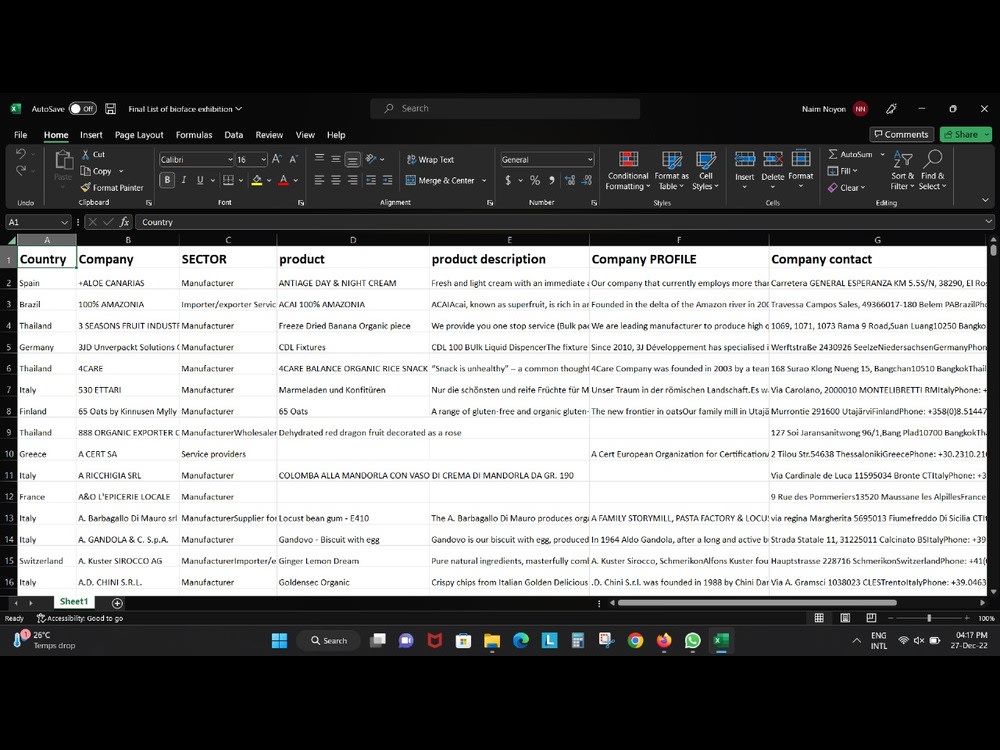Adjust the zoom slider in status bar
This screenshot has width=1000, height=750.
(x=930, y=618)
